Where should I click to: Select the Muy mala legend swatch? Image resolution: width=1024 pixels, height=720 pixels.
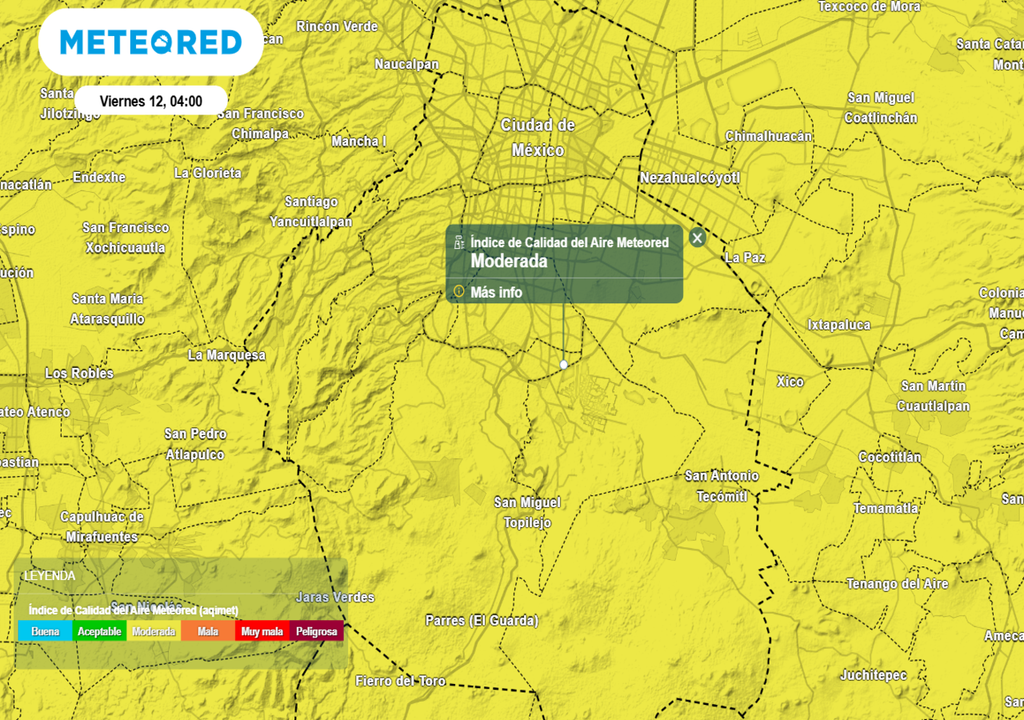(262, 631)
